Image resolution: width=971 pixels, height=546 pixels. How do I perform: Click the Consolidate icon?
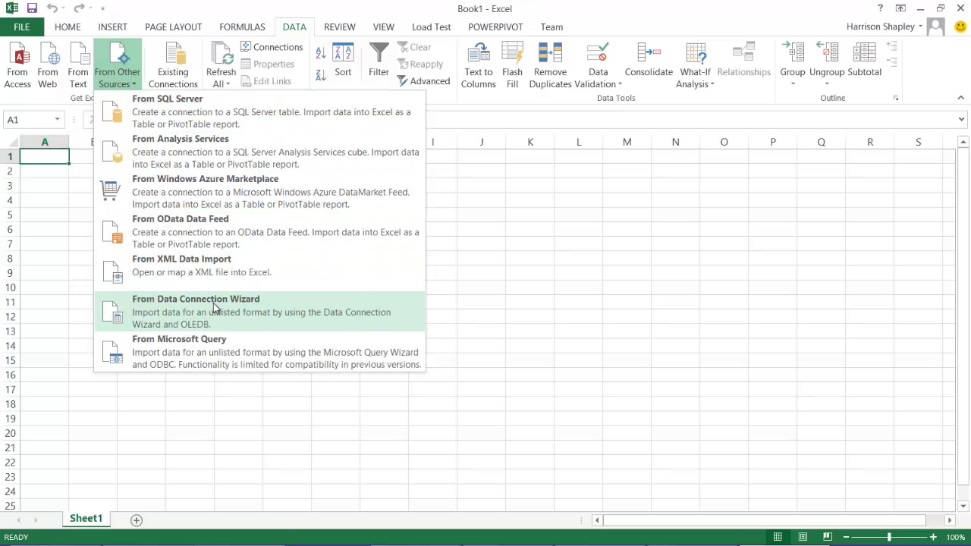(648, 60)
